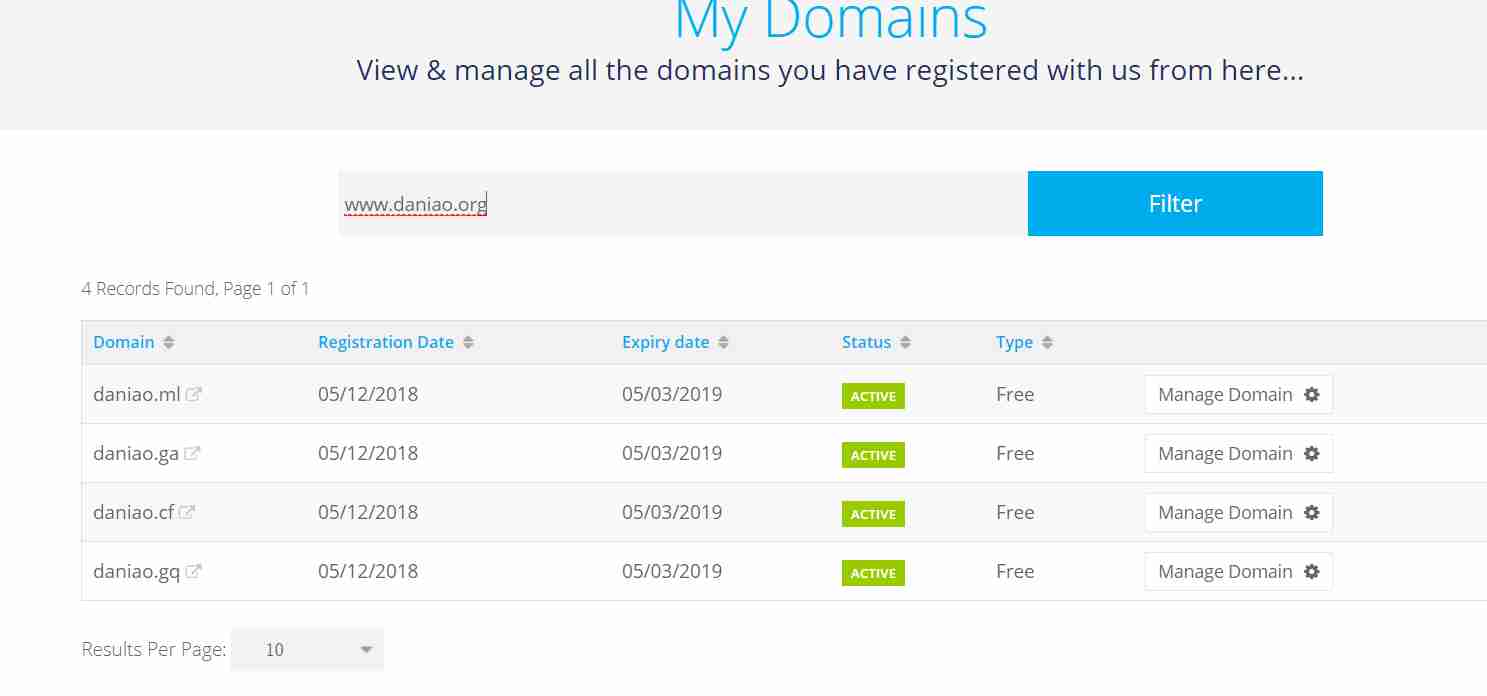This screenshot has height=696, width=1487.
Task: Sort arrows next to Domain header
Action: (169, 342)
